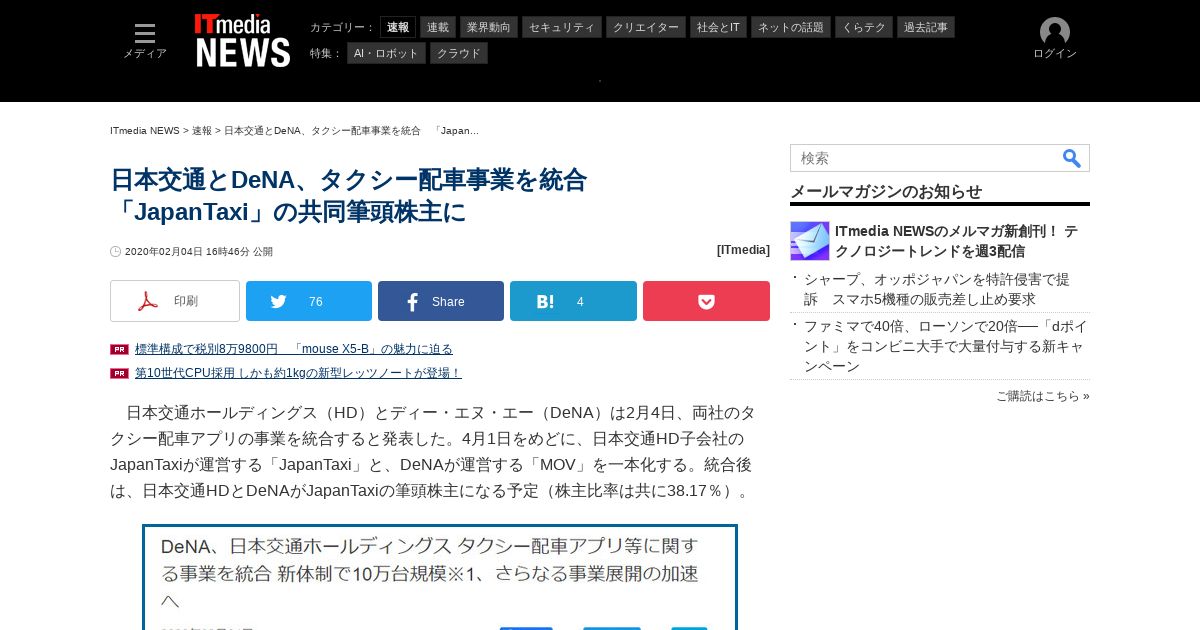
Task: Click the article headline text
Action: (348, 196)
